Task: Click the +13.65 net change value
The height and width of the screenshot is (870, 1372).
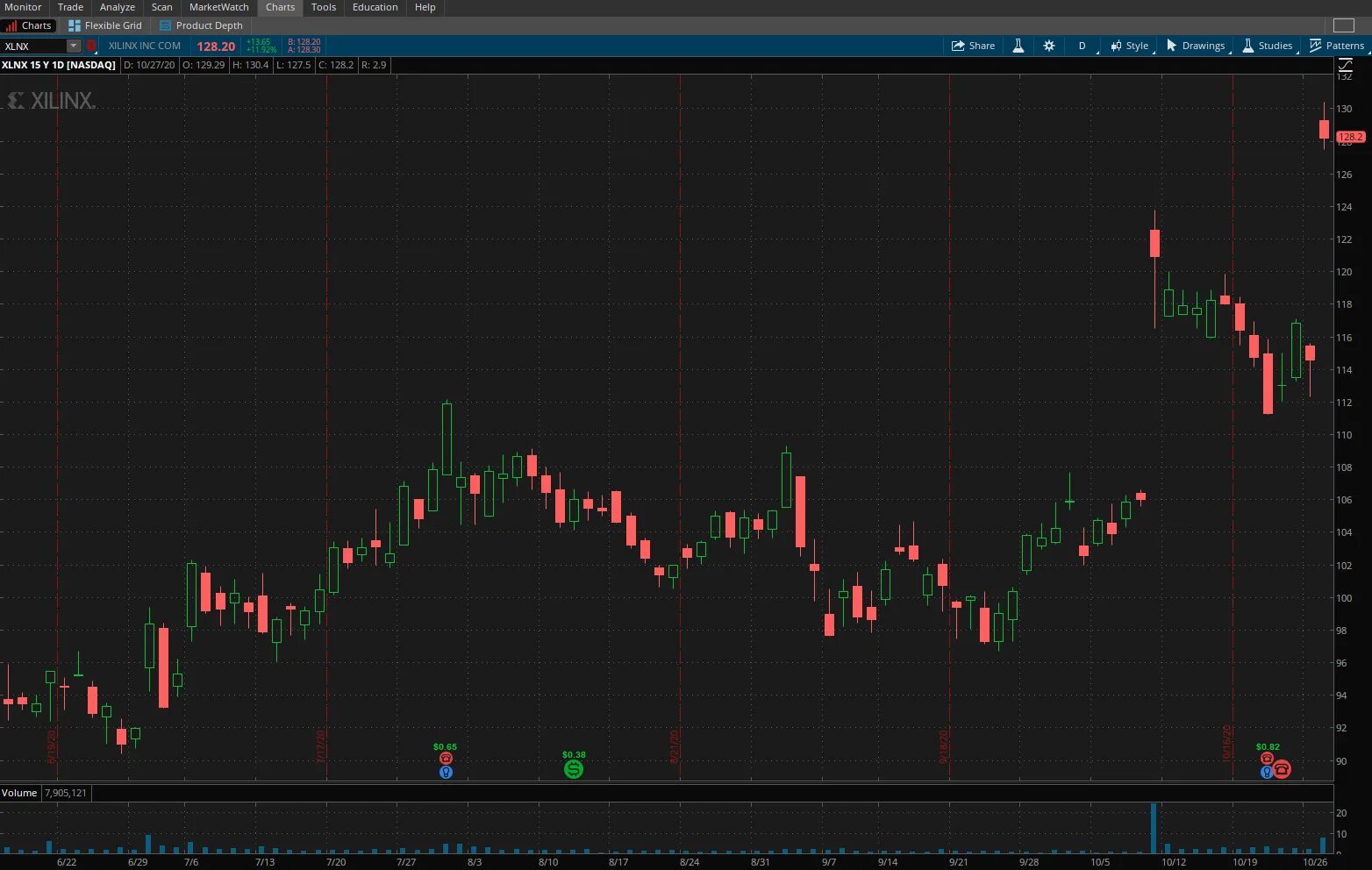Action: (x=259, y=42)
